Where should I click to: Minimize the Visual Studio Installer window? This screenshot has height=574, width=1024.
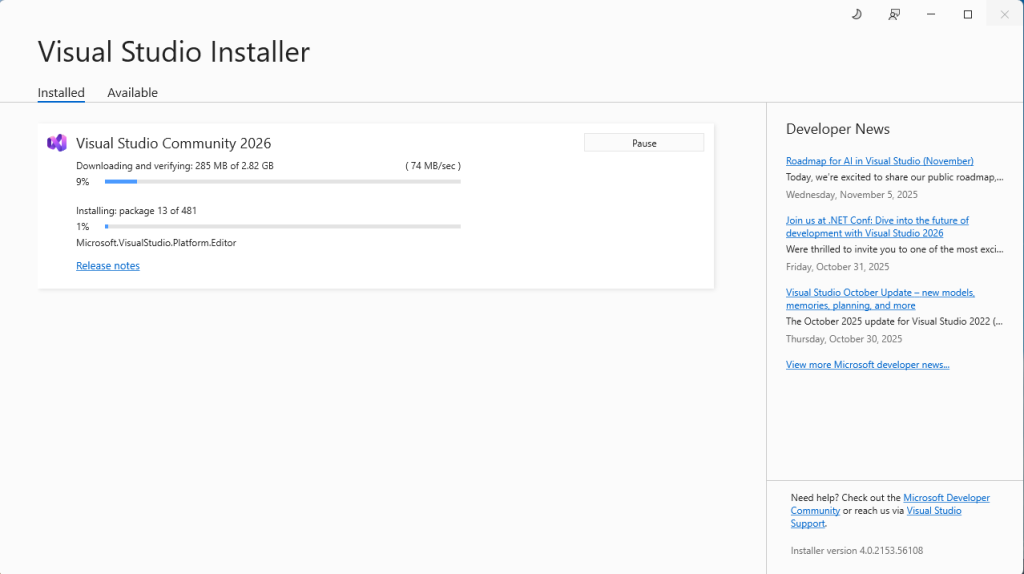(x=931, y=14)
